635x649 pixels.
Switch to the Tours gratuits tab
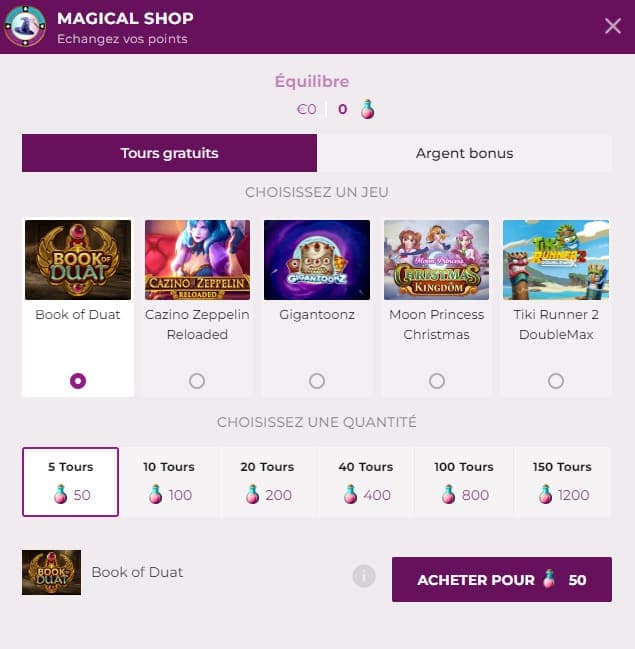tap(169, 153)
